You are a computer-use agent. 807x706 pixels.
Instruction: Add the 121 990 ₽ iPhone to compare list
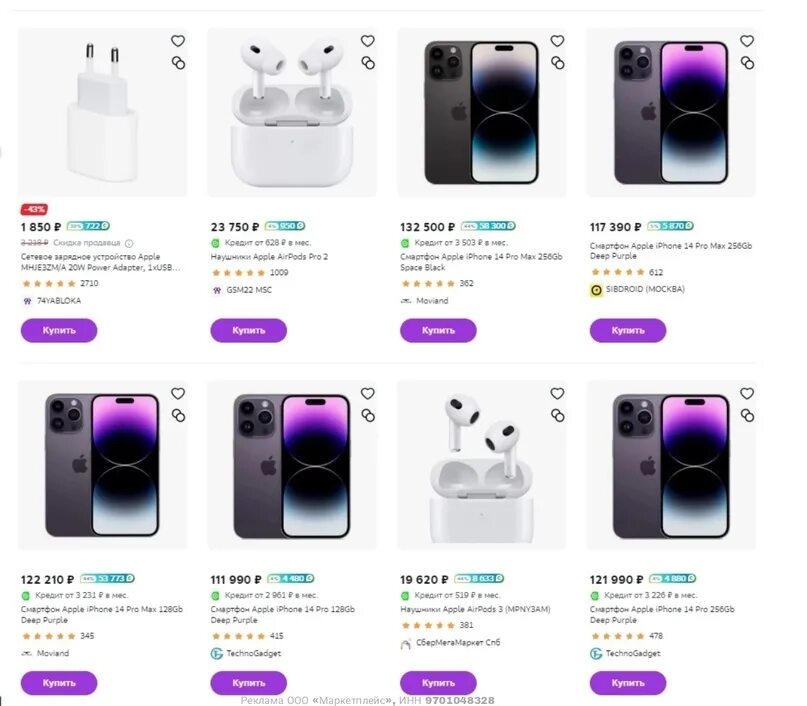coord(747,416)
